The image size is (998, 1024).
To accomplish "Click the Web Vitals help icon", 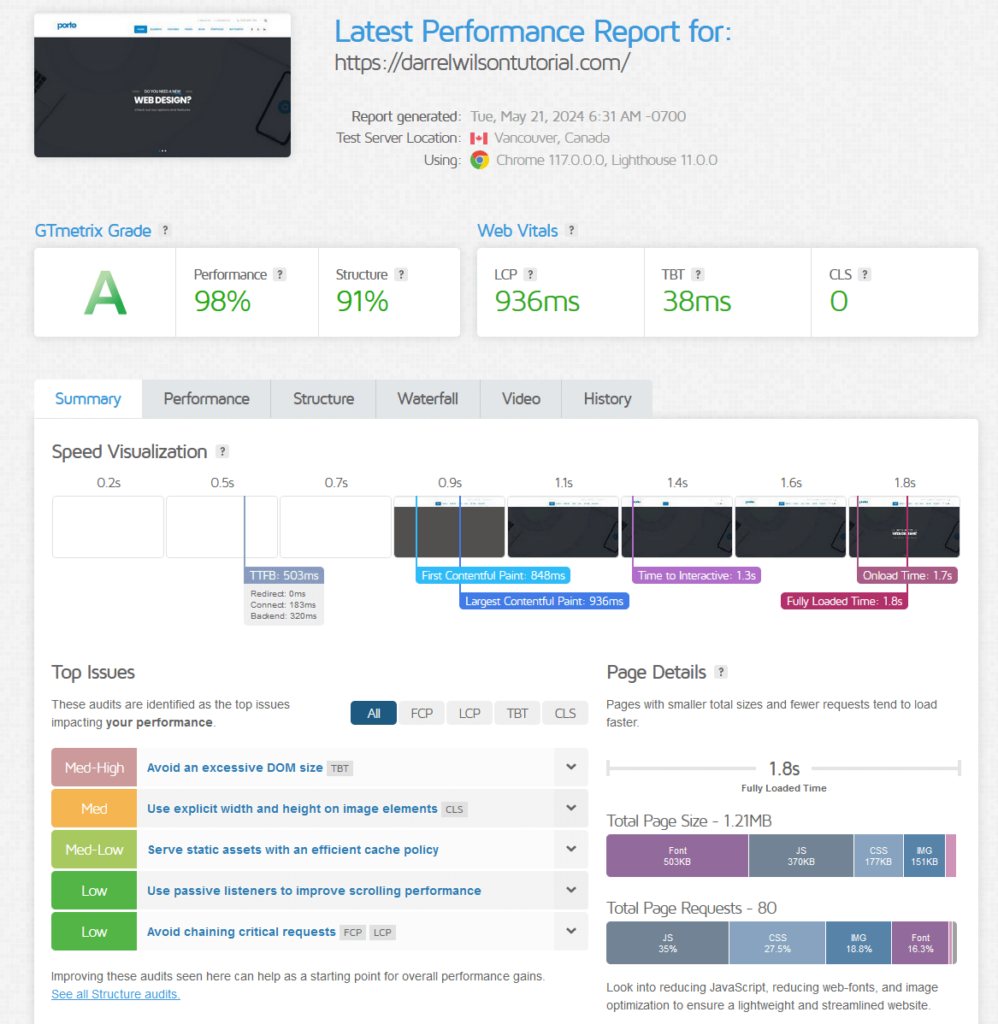I will [570, 230].
